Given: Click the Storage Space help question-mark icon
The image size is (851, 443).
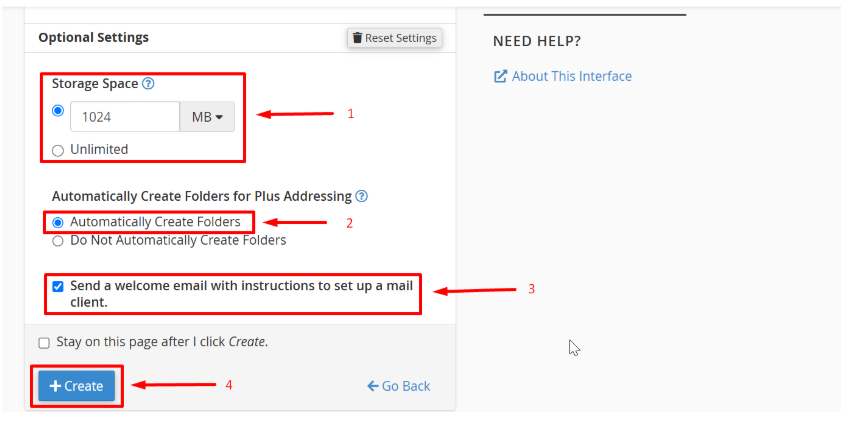Looking at the screenshot, I should point(148,84).
